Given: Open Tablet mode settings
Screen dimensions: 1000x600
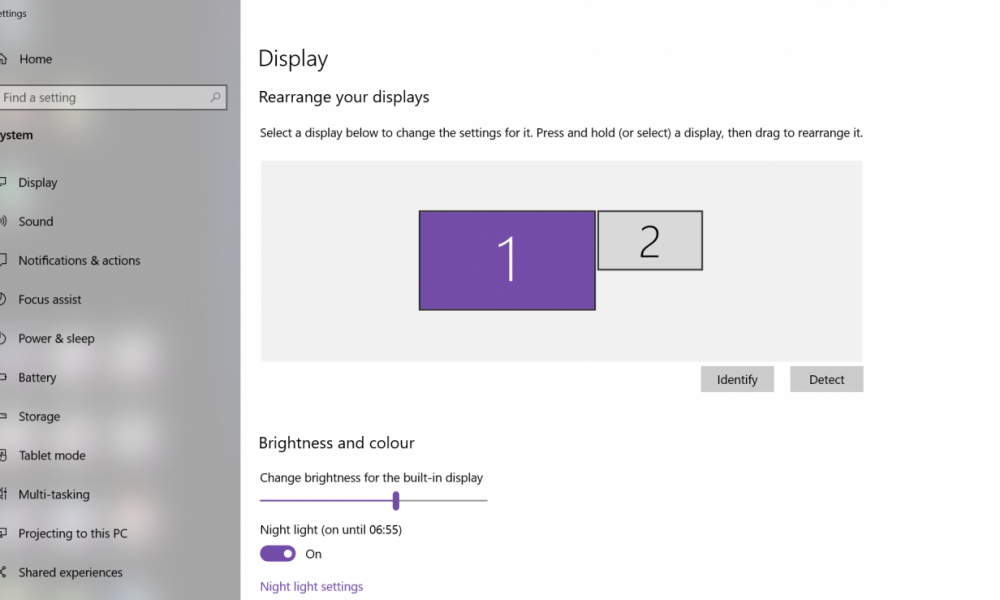Looking at the screenshot, I should click(x=52, y=455).
